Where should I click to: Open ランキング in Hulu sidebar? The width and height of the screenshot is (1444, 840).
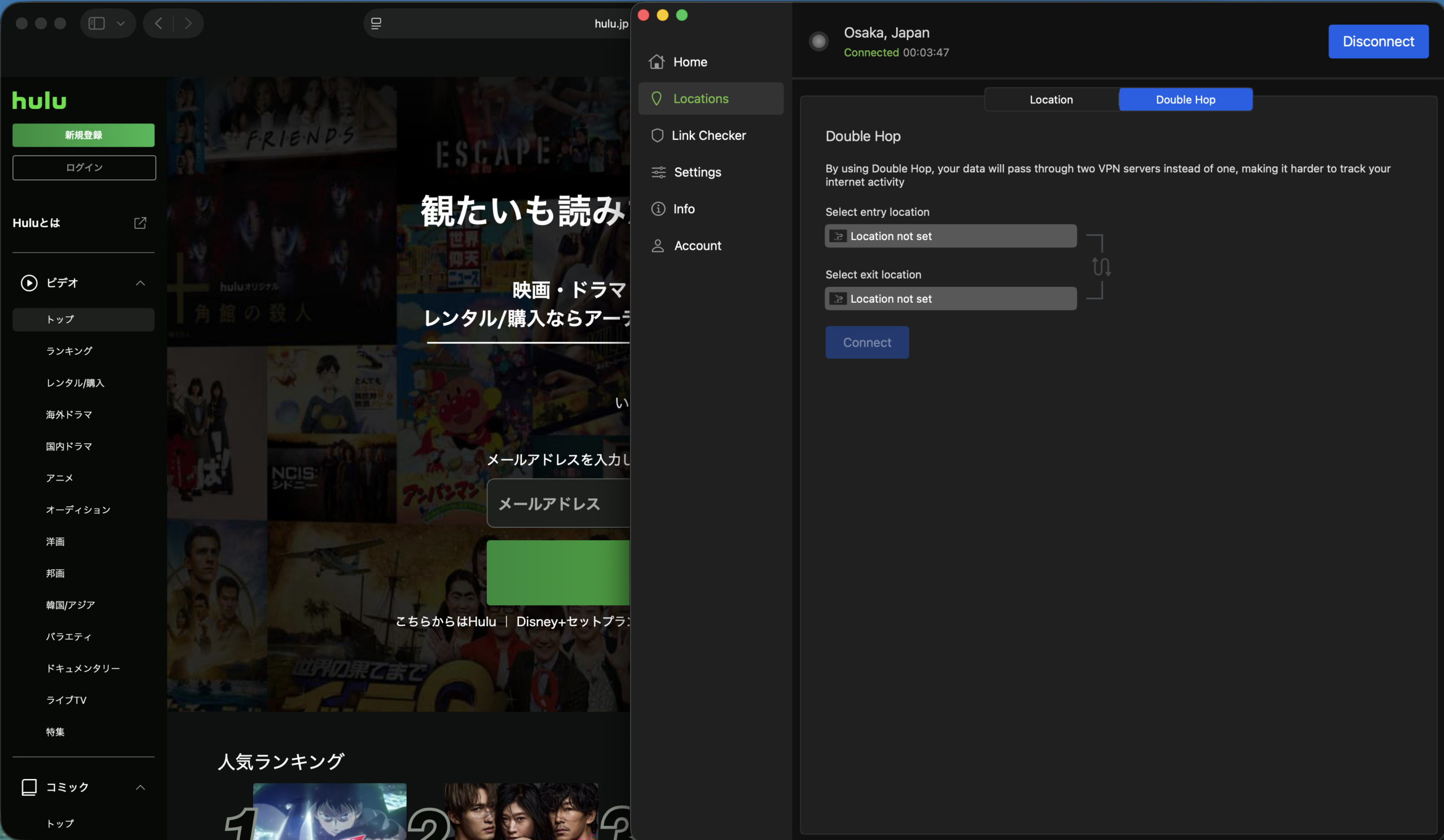pyautogui.click(x=69, y=351)
